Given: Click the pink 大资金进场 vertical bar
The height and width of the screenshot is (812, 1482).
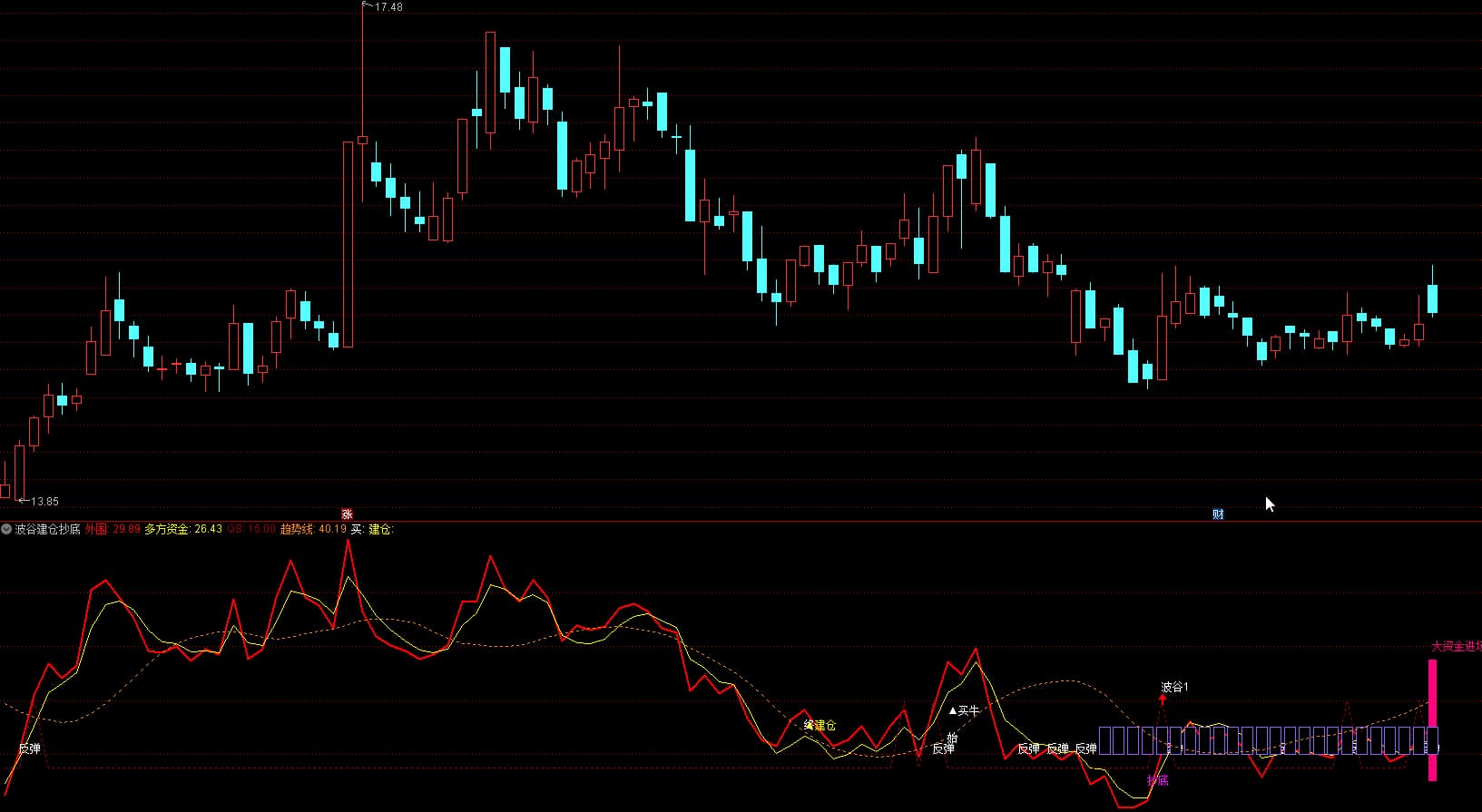Looking at the screenshot, I should pos(1433,719).
